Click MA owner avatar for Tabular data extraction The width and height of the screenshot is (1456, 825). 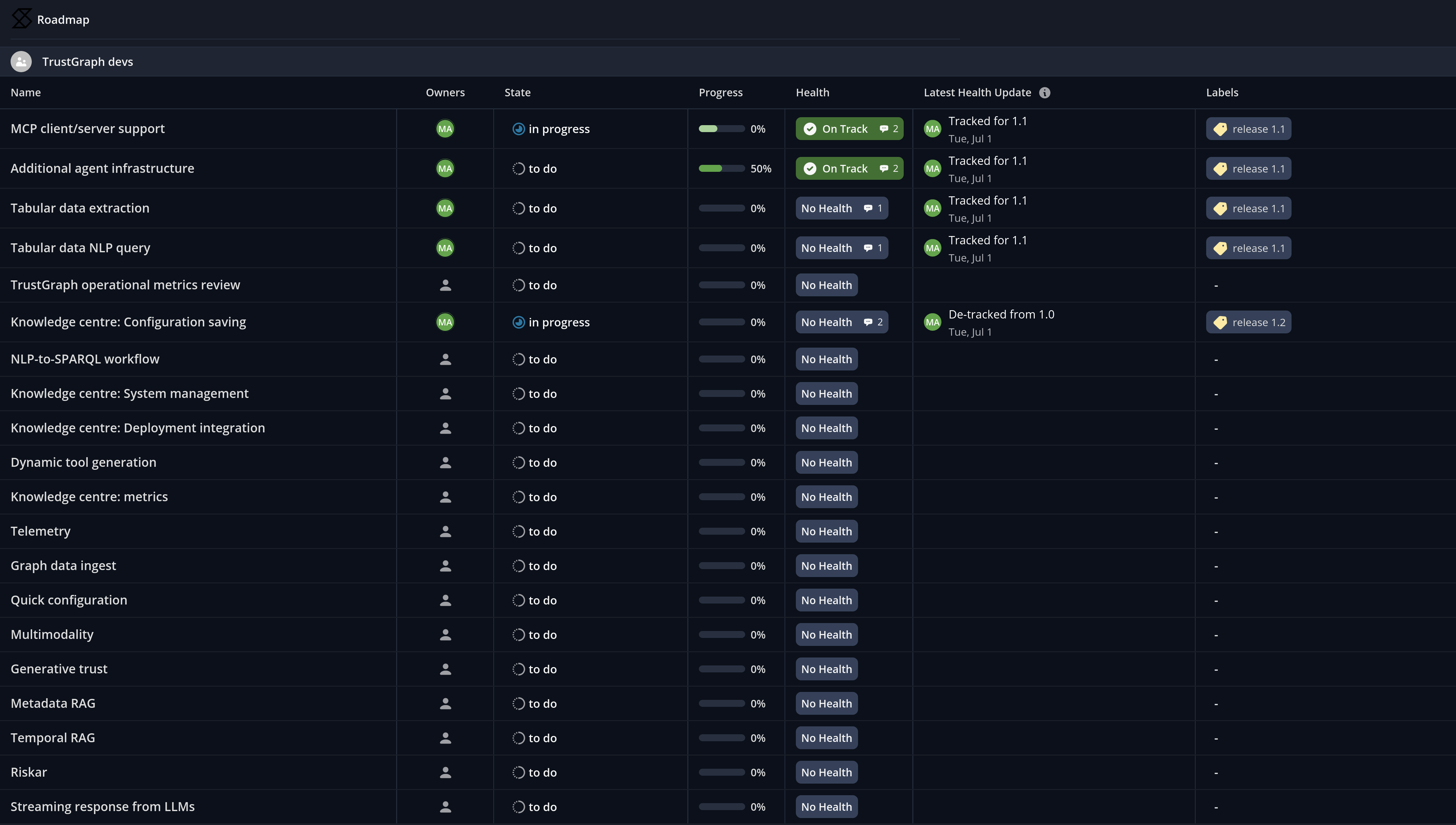click(x=445, y=209)
